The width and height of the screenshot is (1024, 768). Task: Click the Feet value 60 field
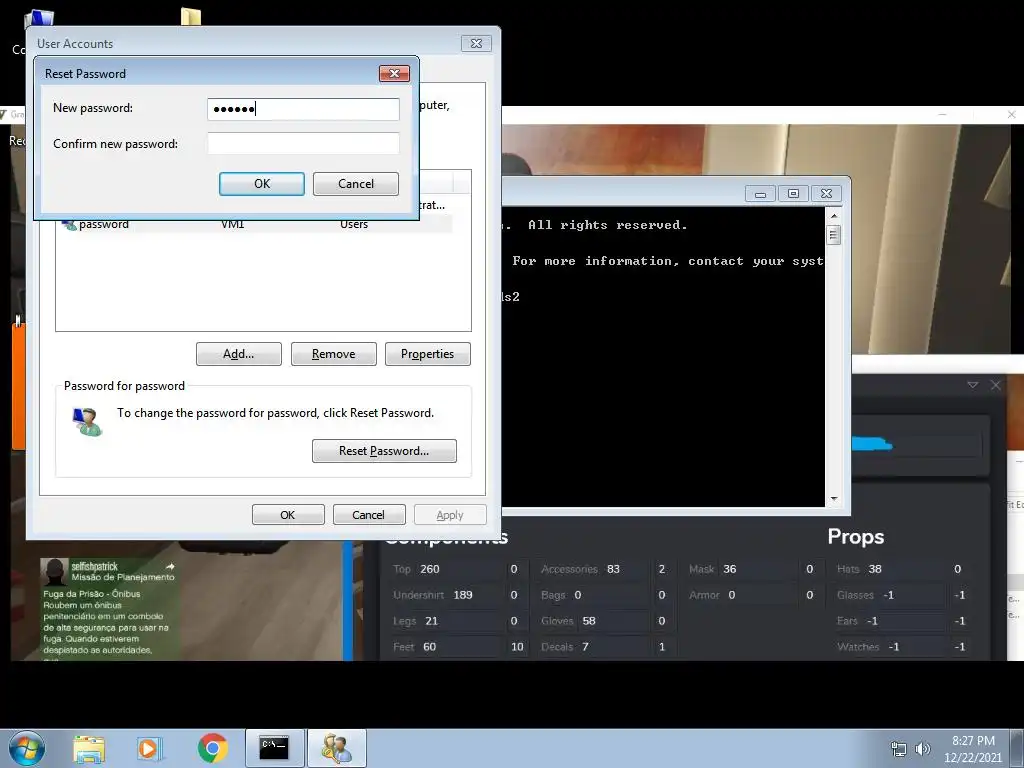(461, 647)
